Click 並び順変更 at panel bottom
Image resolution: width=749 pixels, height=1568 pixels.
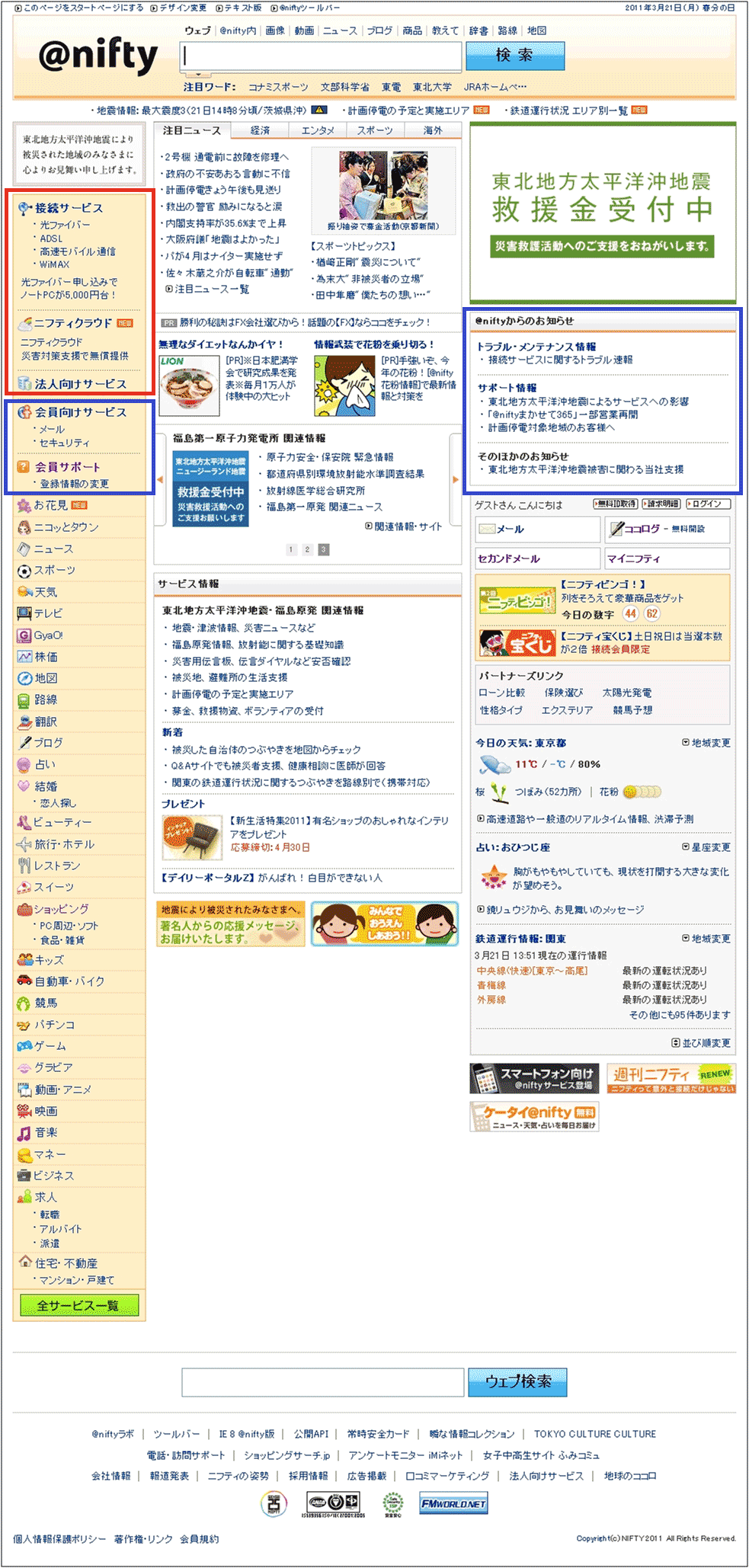pyautogui.click(x=701, y=1043)
